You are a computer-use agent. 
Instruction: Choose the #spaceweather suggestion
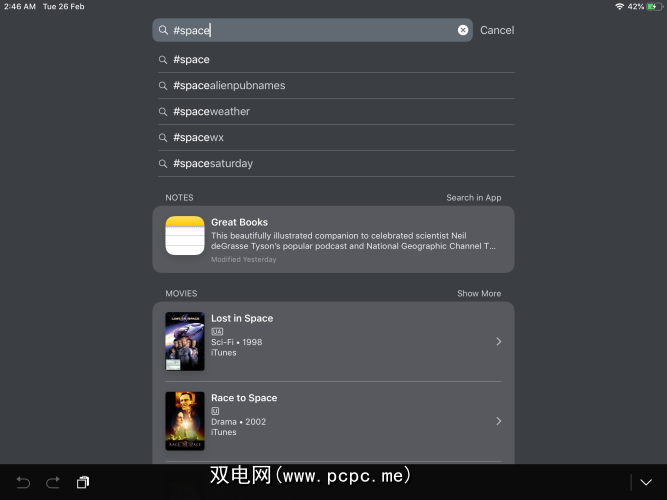pyautogui.click(x=211, y=112)
